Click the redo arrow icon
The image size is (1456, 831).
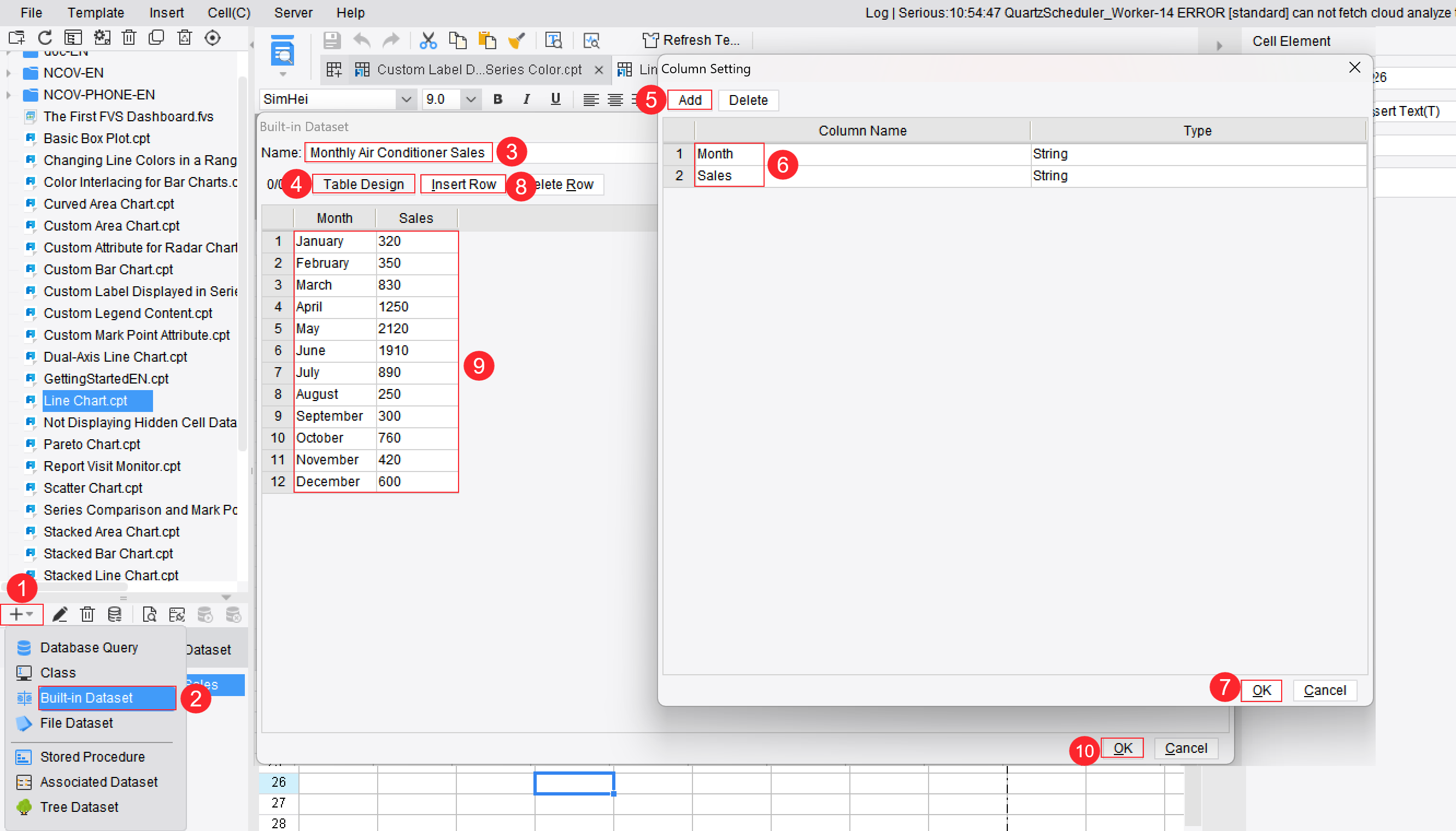391,40
